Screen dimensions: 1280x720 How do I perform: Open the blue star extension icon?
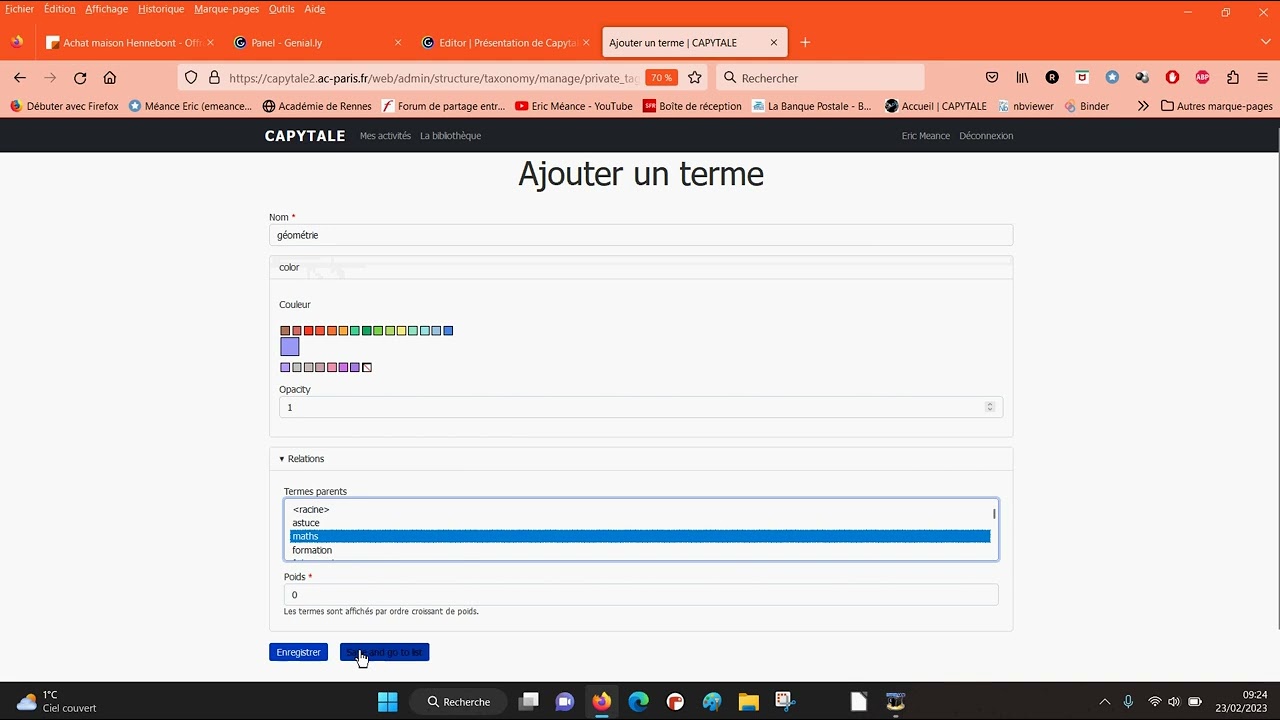1112,78
